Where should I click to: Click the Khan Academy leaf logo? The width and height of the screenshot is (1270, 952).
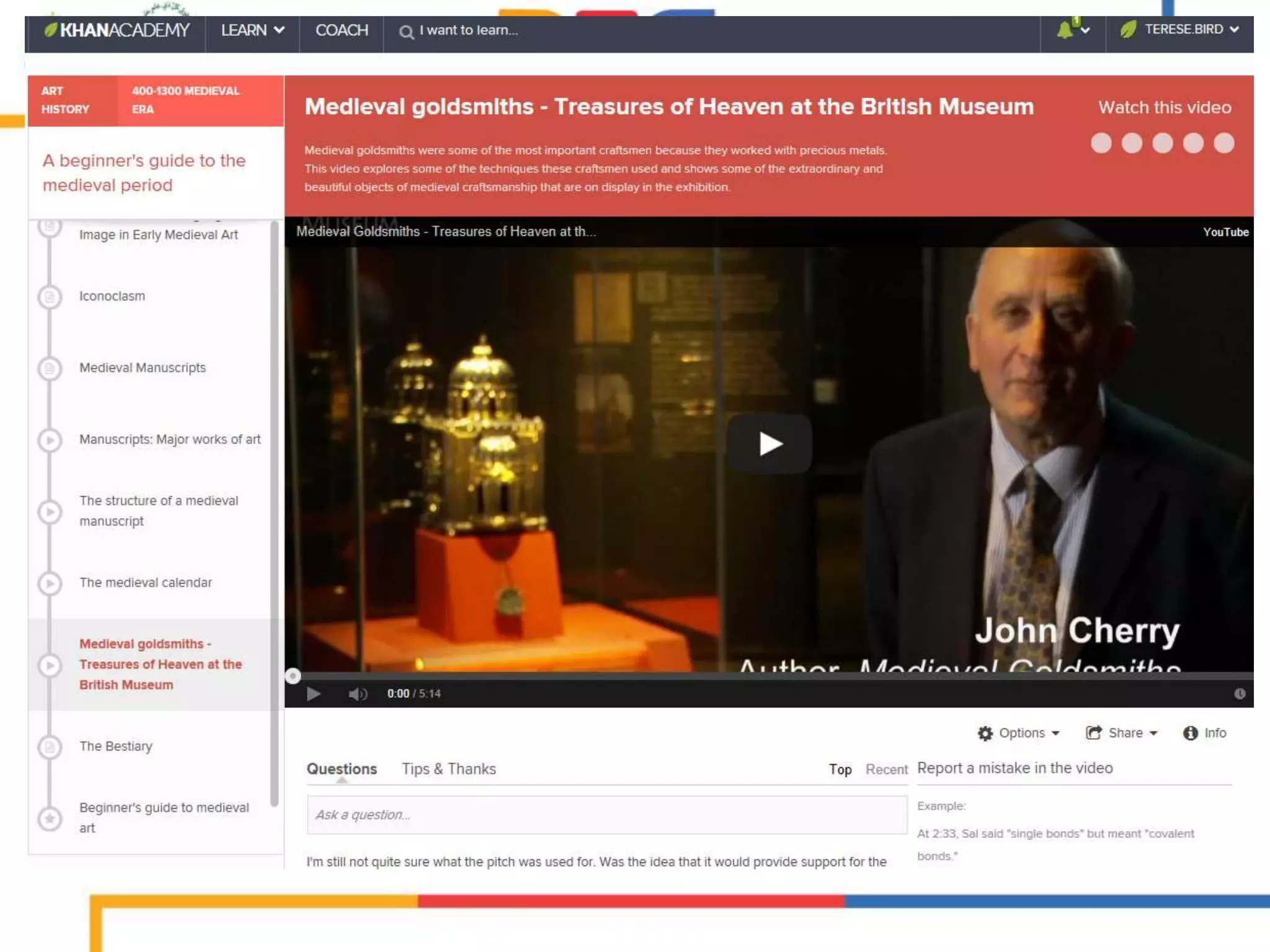pyautogui.click(x=51, y=30)
